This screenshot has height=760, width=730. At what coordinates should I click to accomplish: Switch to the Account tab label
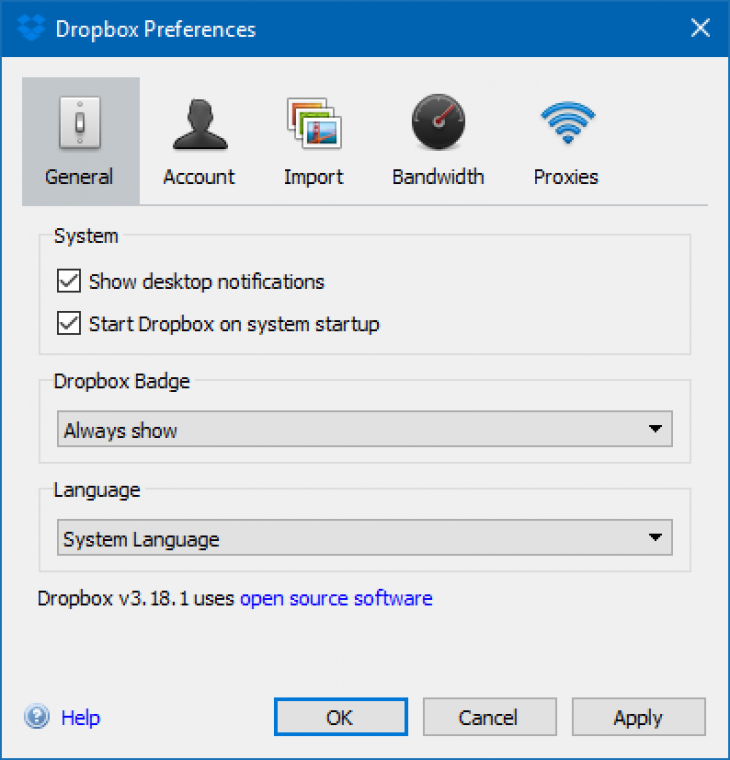(199, 177)
